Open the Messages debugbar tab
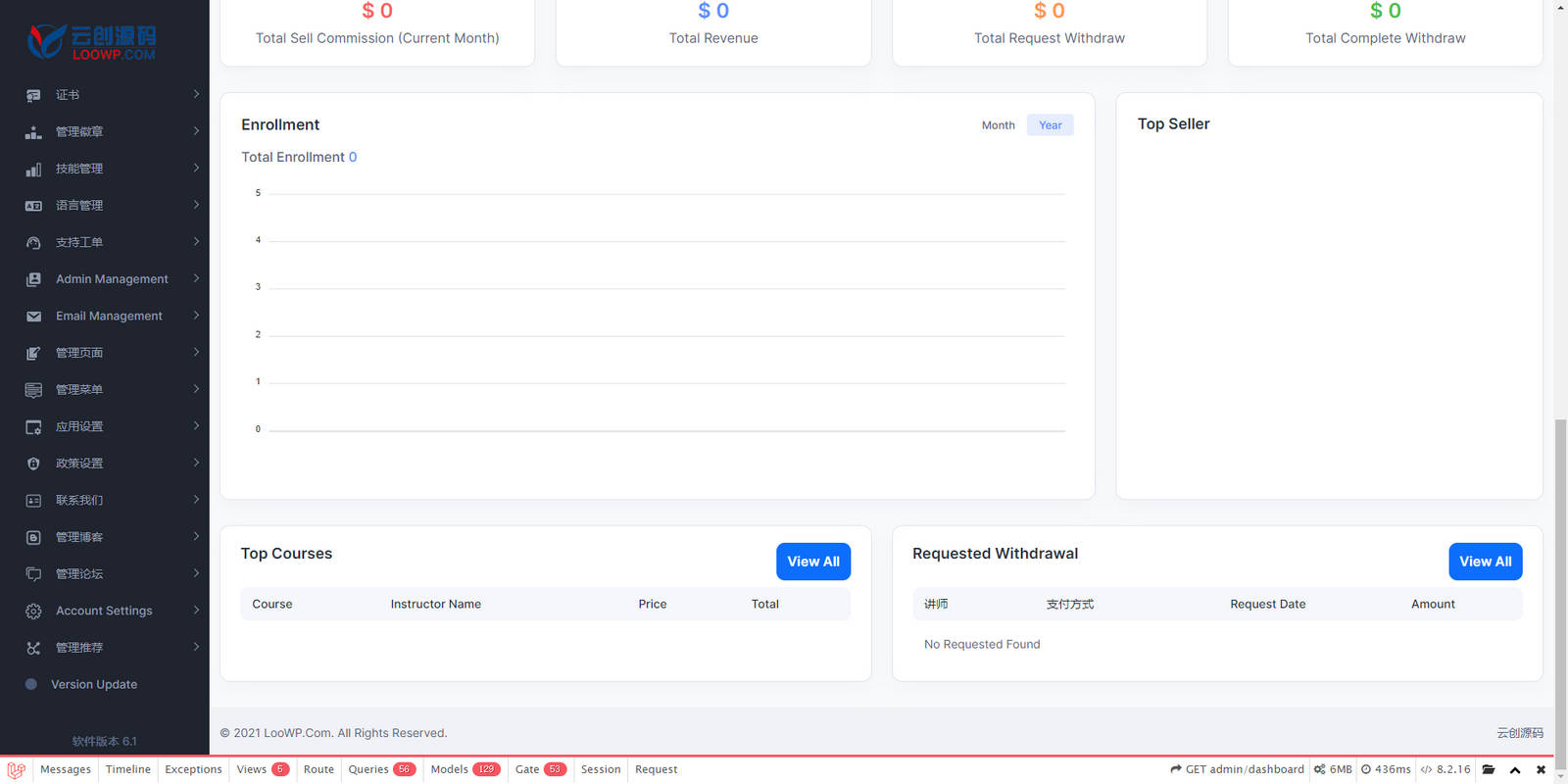1568x784 pixels. click(66, 769)
